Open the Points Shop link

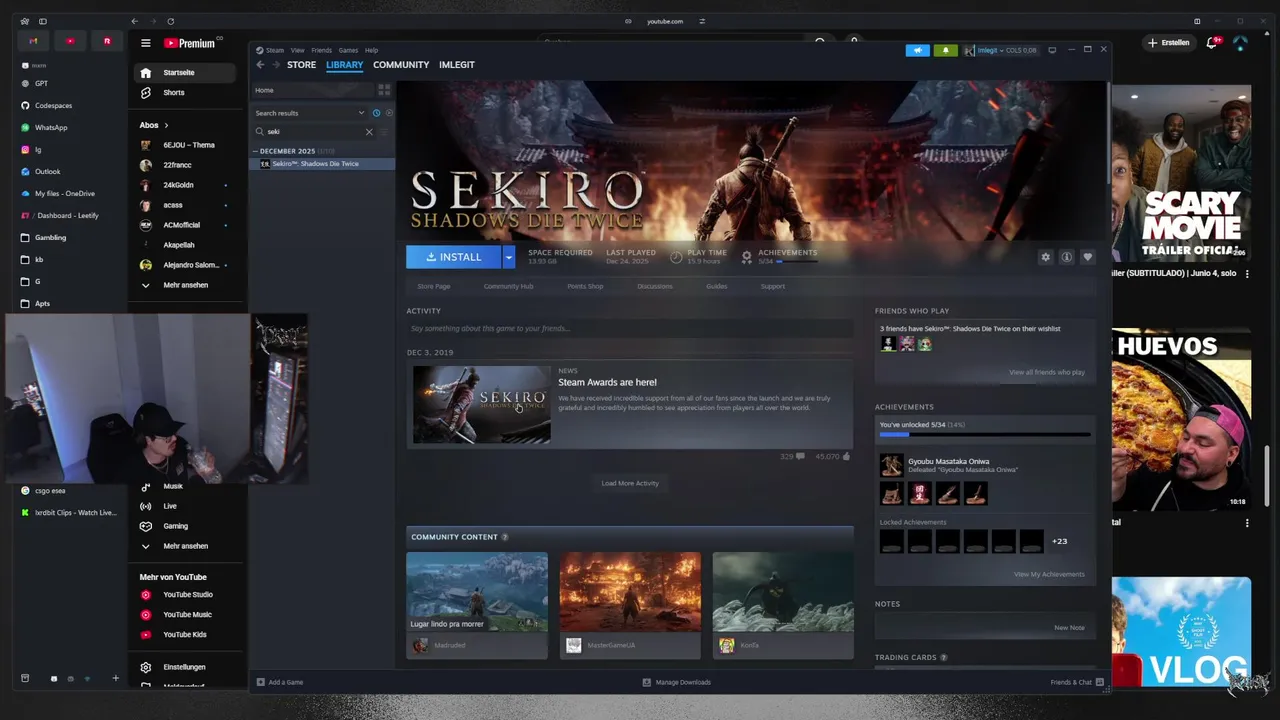coord(585,286)
